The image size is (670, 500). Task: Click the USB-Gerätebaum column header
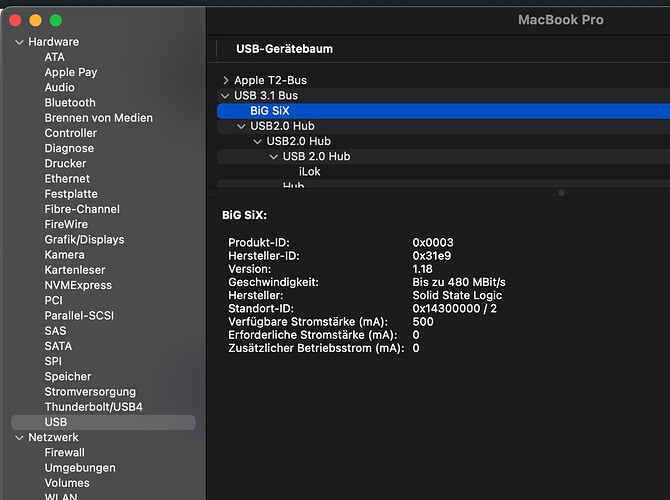284,49
